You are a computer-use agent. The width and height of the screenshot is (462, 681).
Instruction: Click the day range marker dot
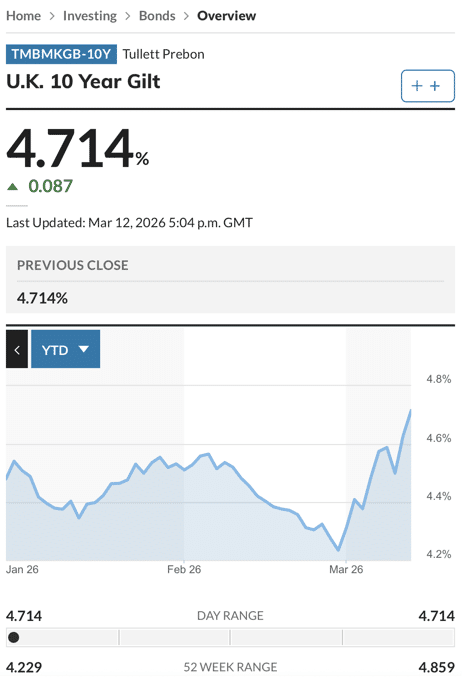coord(14,637)
